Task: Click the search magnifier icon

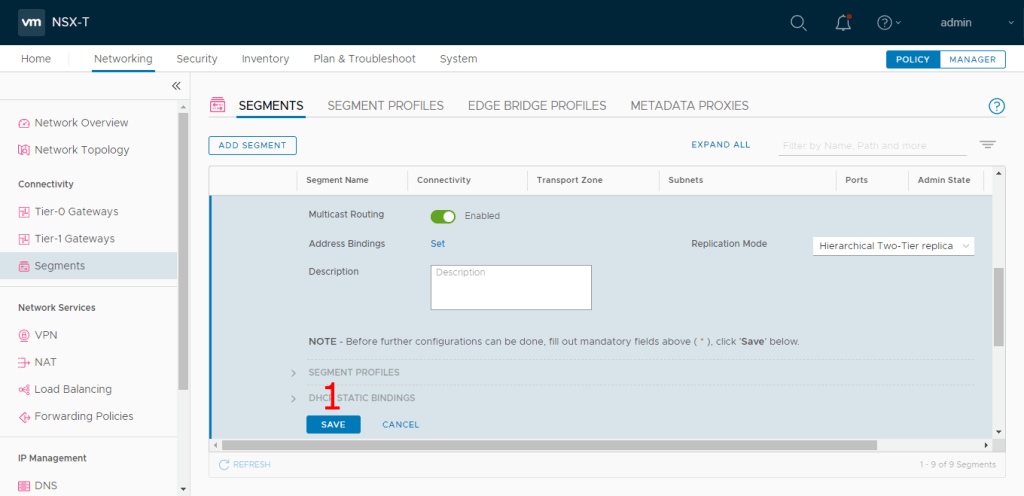Action: click(798, 23)
